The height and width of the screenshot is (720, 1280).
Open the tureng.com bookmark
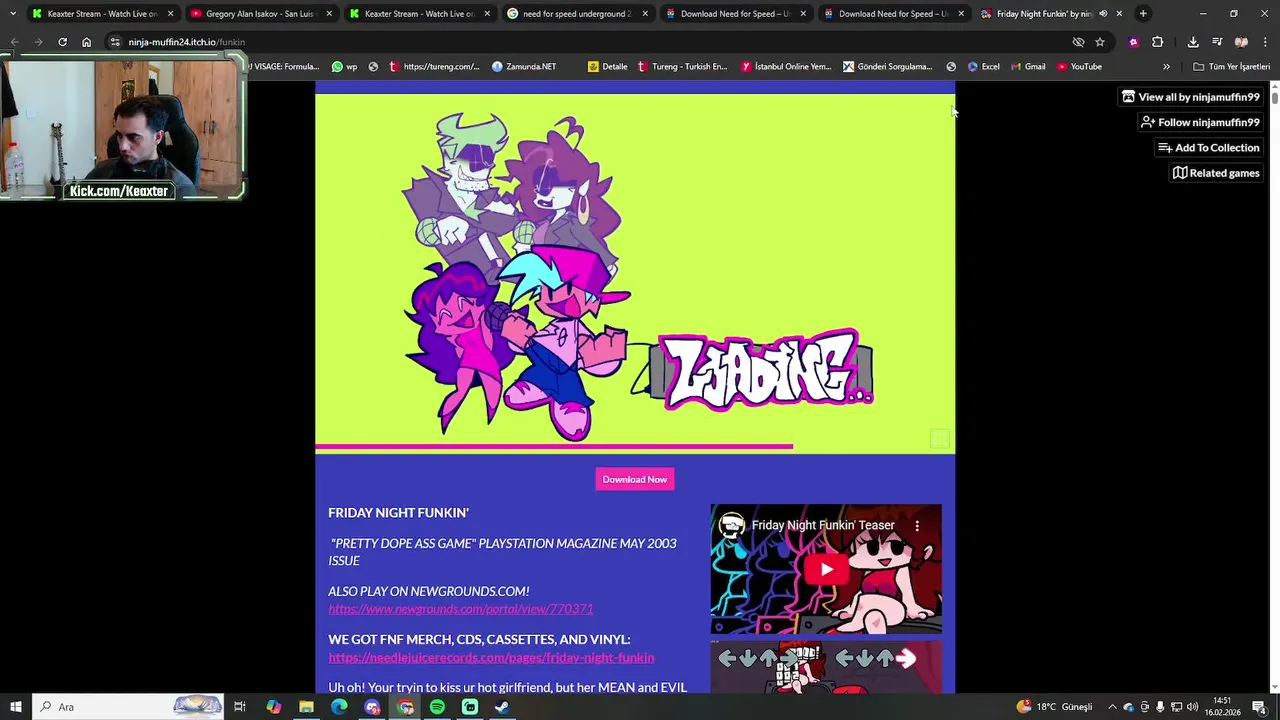pyautogui.click(x=435, y=67)
